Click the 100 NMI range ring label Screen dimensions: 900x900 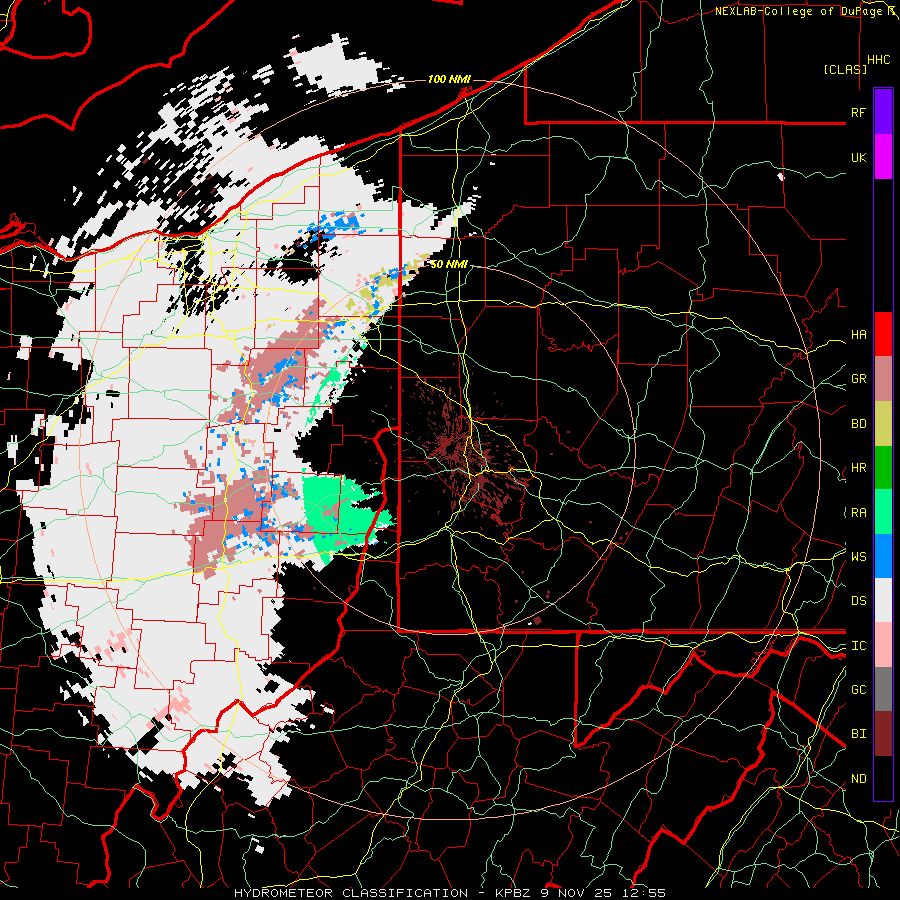click(449, 79)
